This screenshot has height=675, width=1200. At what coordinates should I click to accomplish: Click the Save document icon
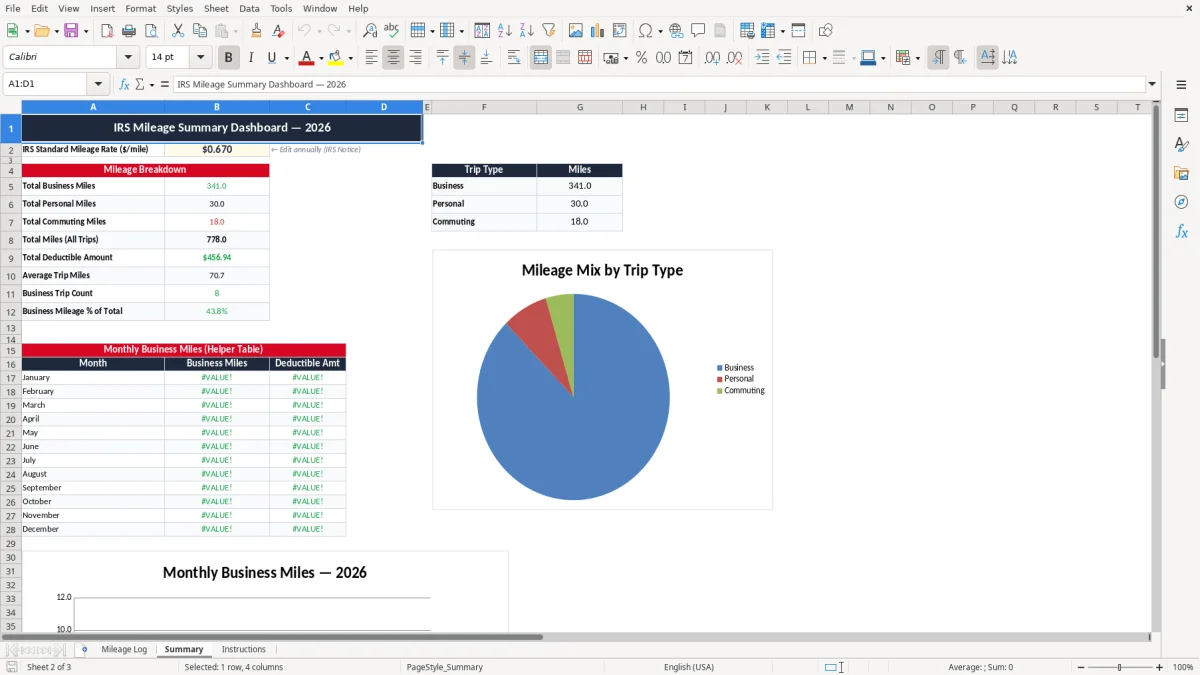(73, 31)
